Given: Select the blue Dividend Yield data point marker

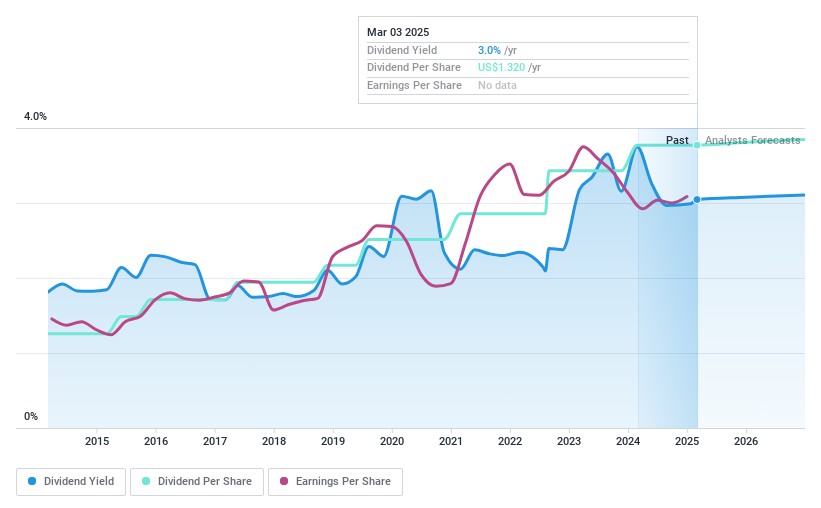Looking at the screenshot, I should [x=697, y=199].
